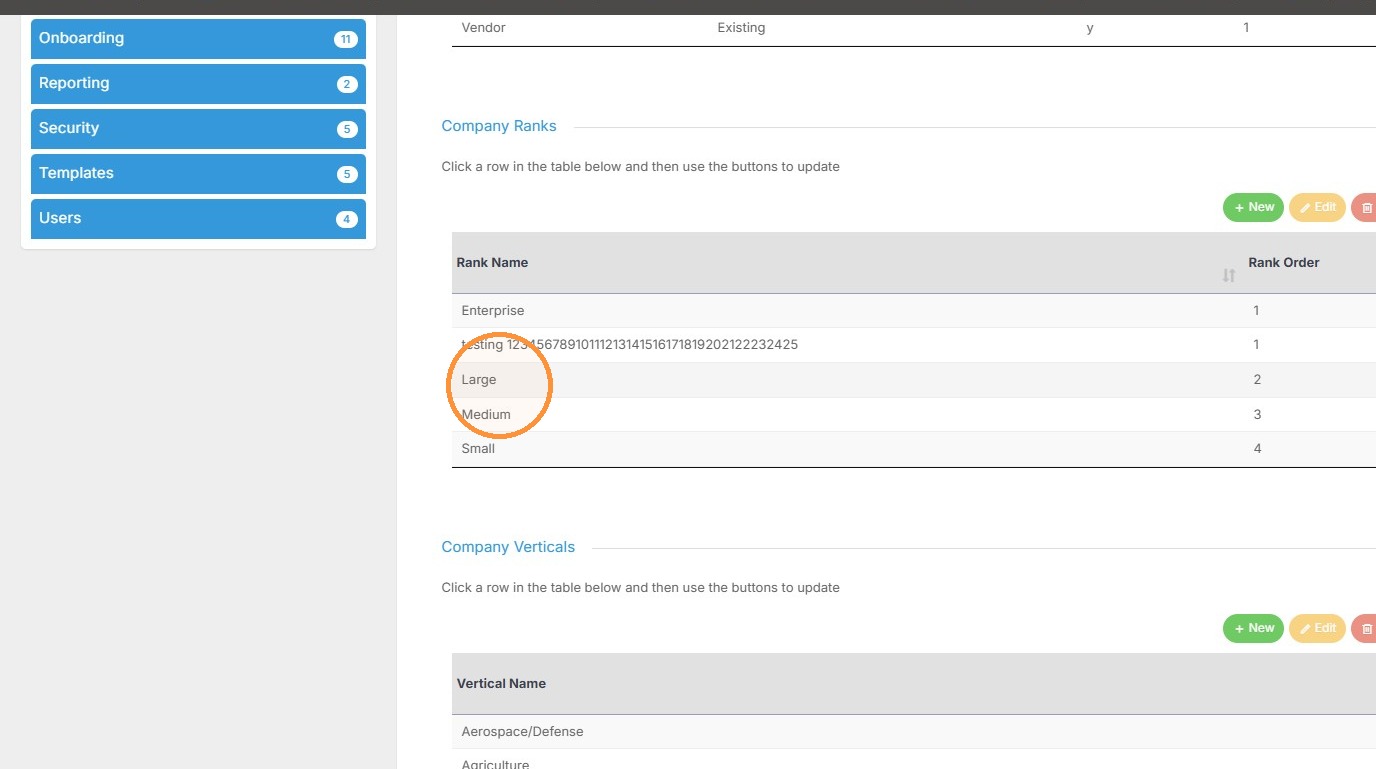Delete the selected company vertical via trash icon
Screen dimensions: 1376x769
point(1365,628)
